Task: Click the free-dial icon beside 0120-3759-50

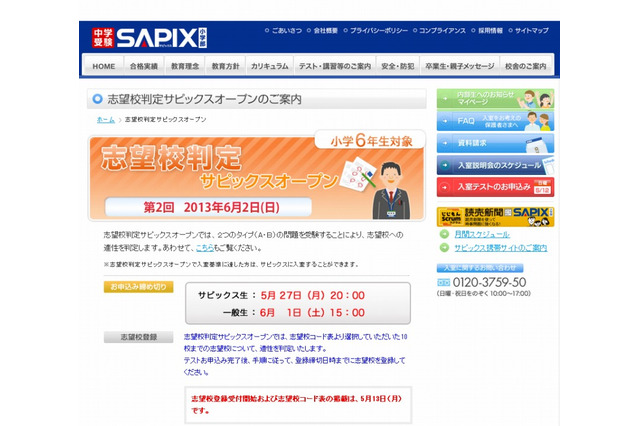Action: click(x=444, y=282)
